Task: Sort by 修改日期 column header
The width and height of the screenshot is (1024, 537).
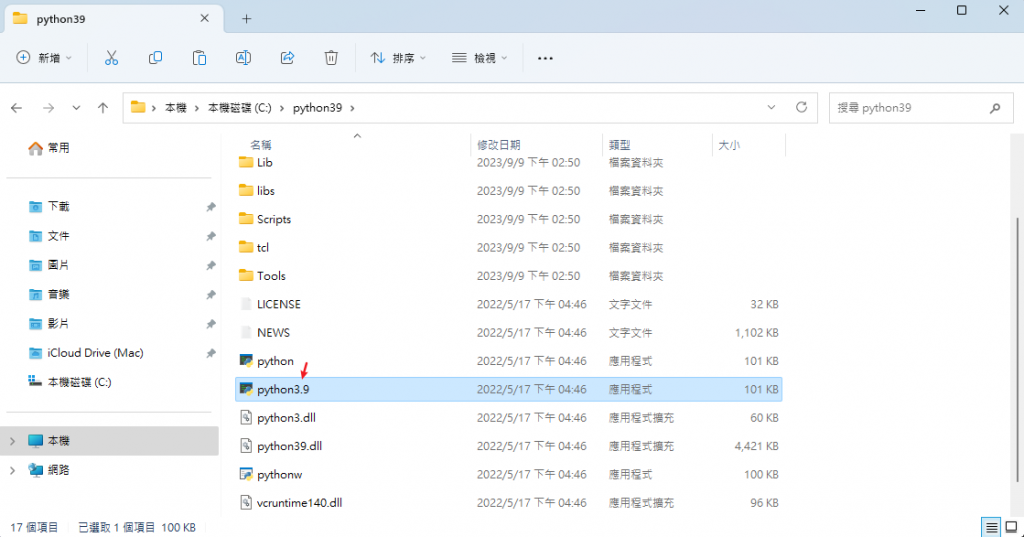Action: [x=498, y=145]
